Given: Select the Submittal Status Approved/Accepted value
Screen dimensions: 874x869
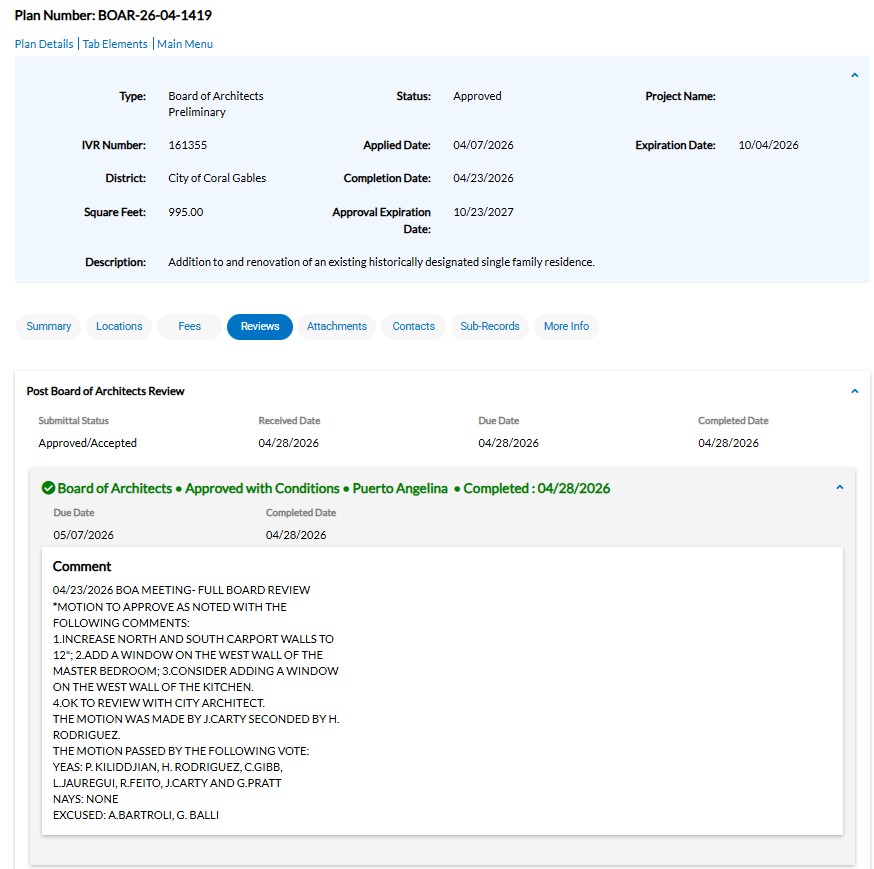Looking at the screenshot, I should click(88, 443).
